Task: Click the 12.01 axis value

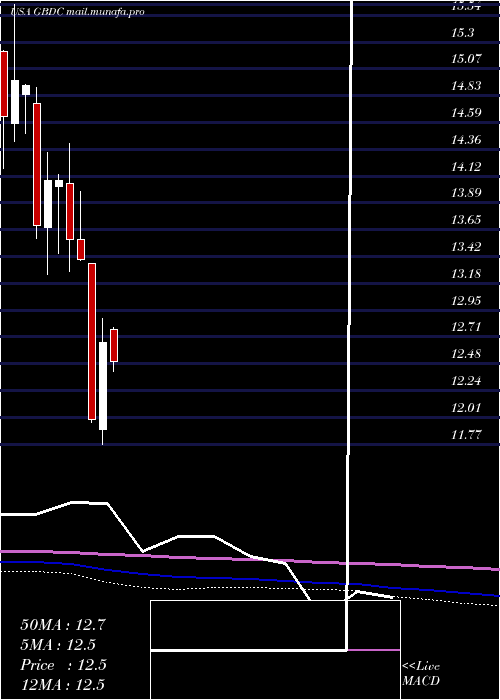Action: (466, 407)
